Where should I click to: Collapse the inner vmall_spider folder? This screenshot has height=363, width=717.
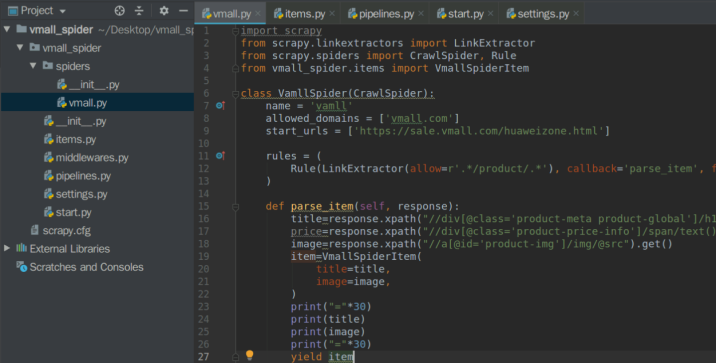20,47
